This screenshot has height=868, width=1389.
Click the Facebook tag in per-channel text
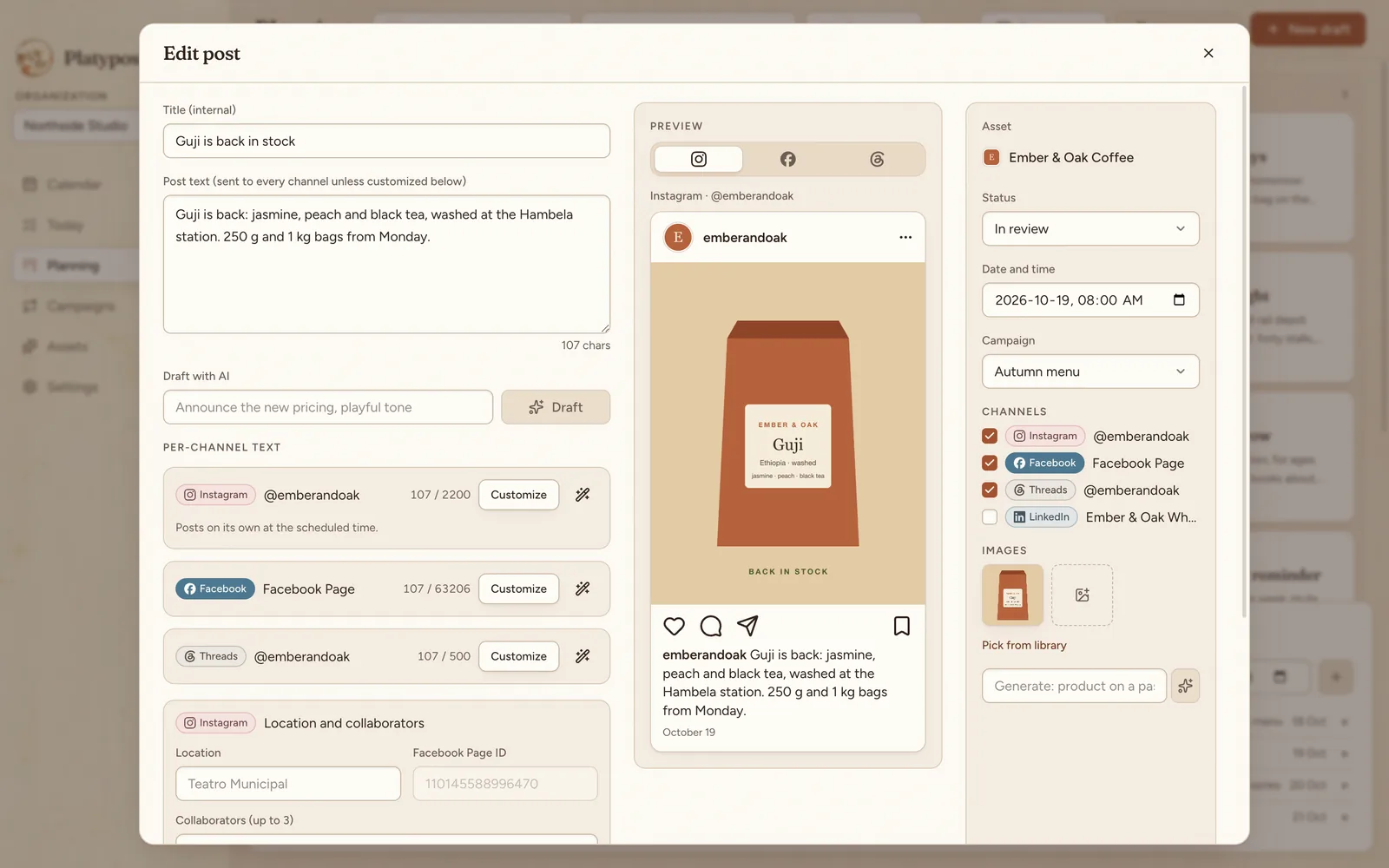(215, 589)
